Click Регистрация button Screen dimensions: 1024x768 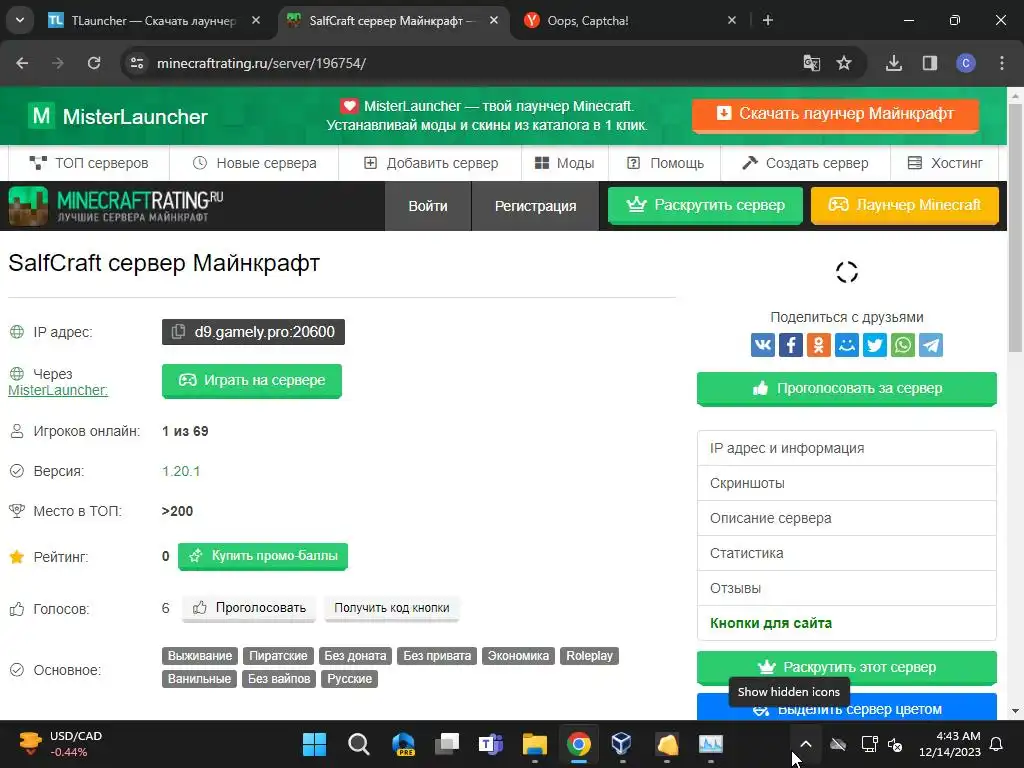click(536, 206)
